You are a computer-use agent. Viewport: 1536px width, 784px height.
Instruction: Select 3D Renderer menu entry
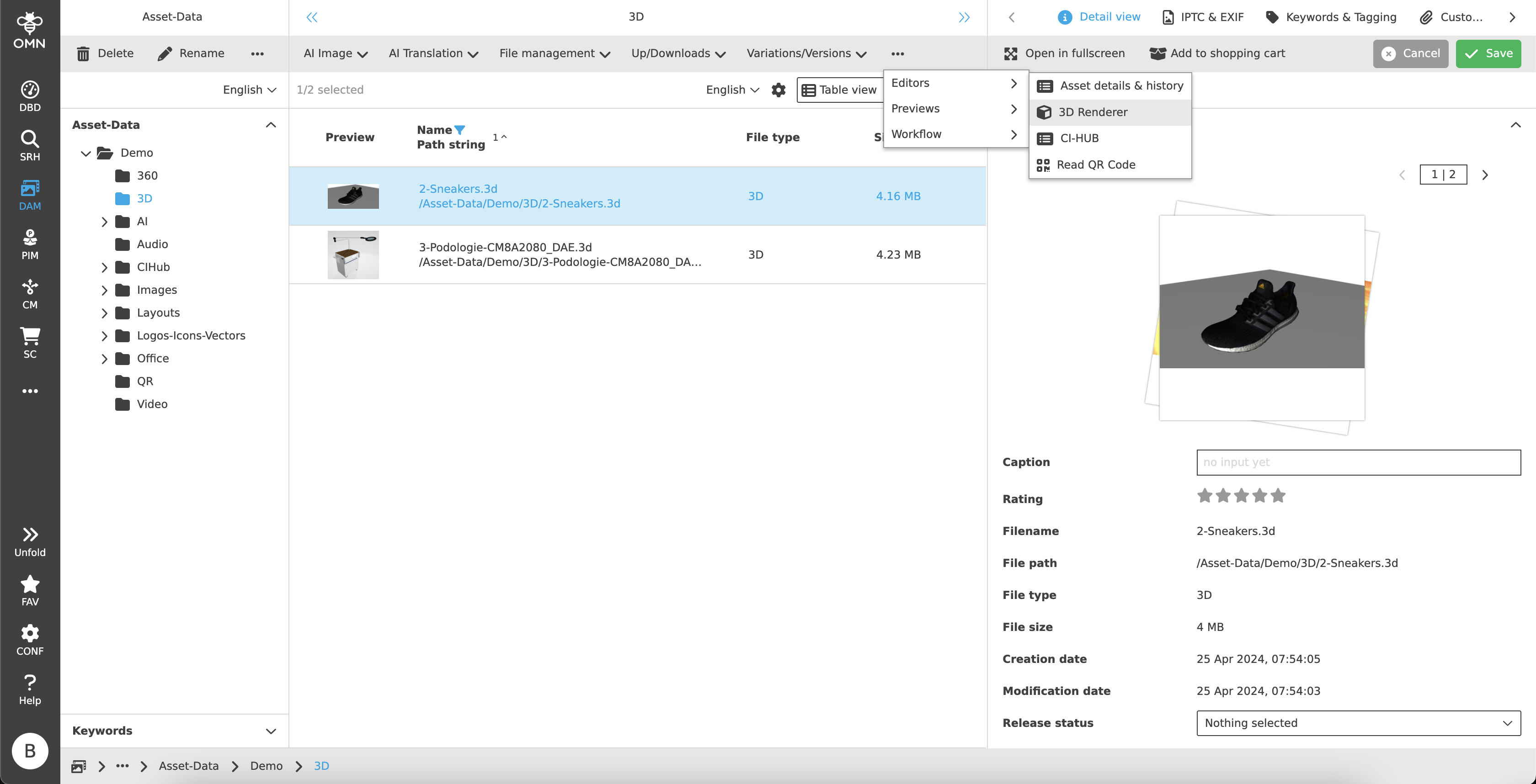tap(1093, 112)
